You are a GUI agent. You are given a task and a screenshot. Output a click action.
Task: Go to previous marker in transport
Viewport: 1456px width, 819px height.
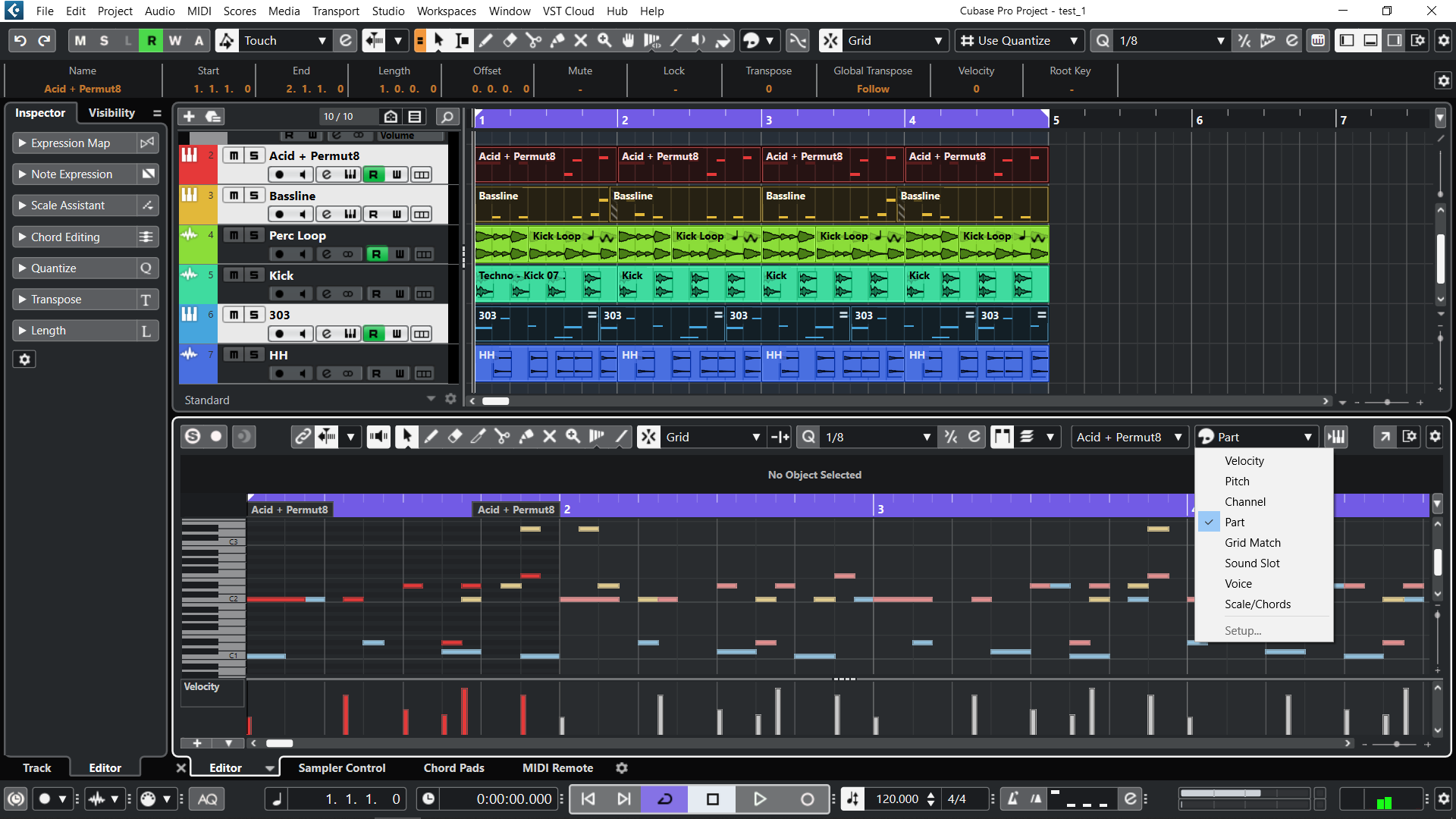point(588,799)
